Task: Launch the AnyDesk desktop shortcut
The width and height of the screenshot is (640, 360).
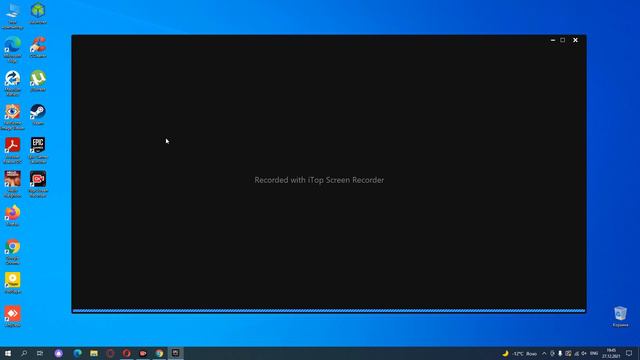Action: [12, 317]
